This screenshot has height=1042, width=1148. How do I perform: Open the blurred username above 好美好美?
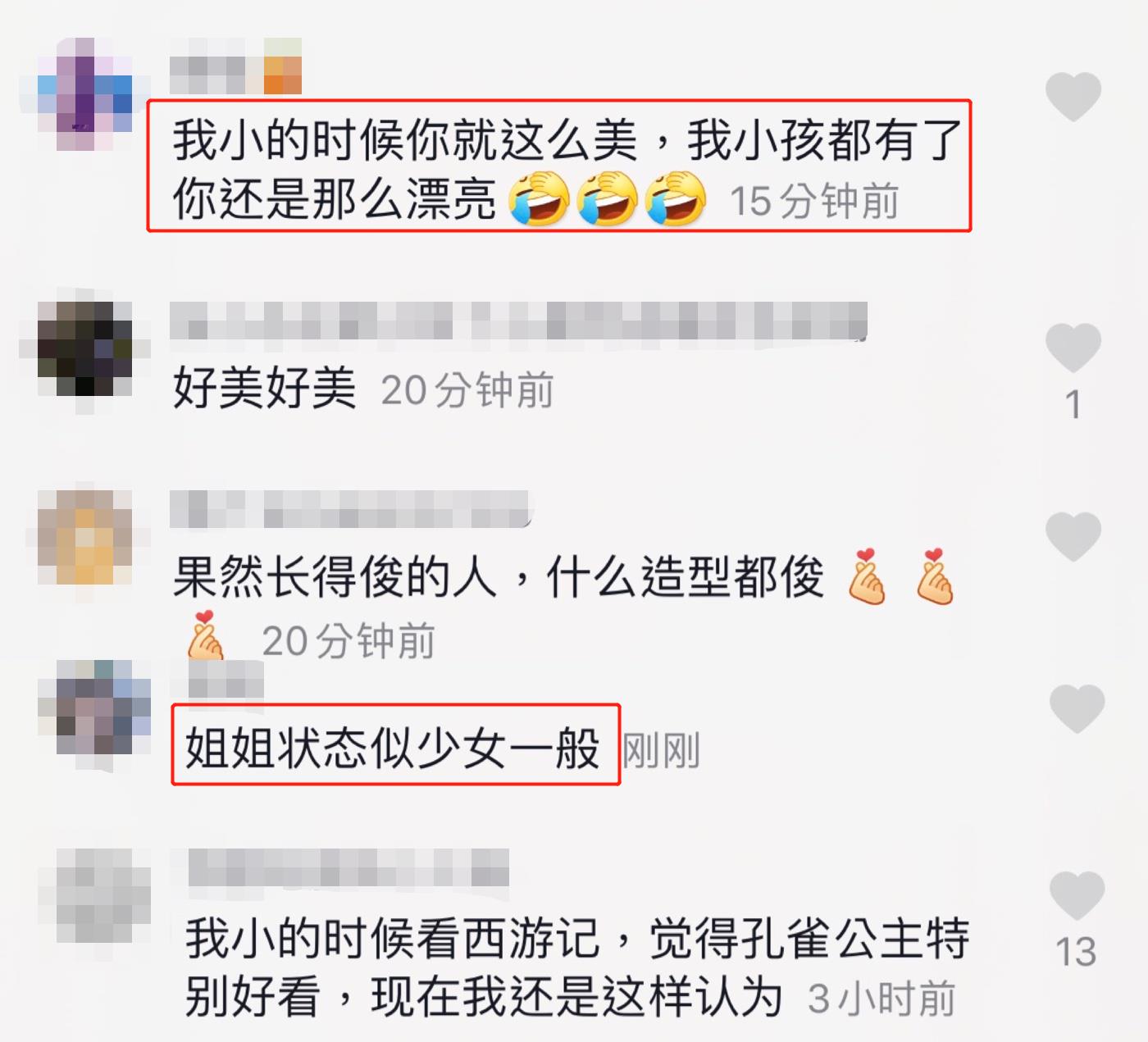(518, 321)
